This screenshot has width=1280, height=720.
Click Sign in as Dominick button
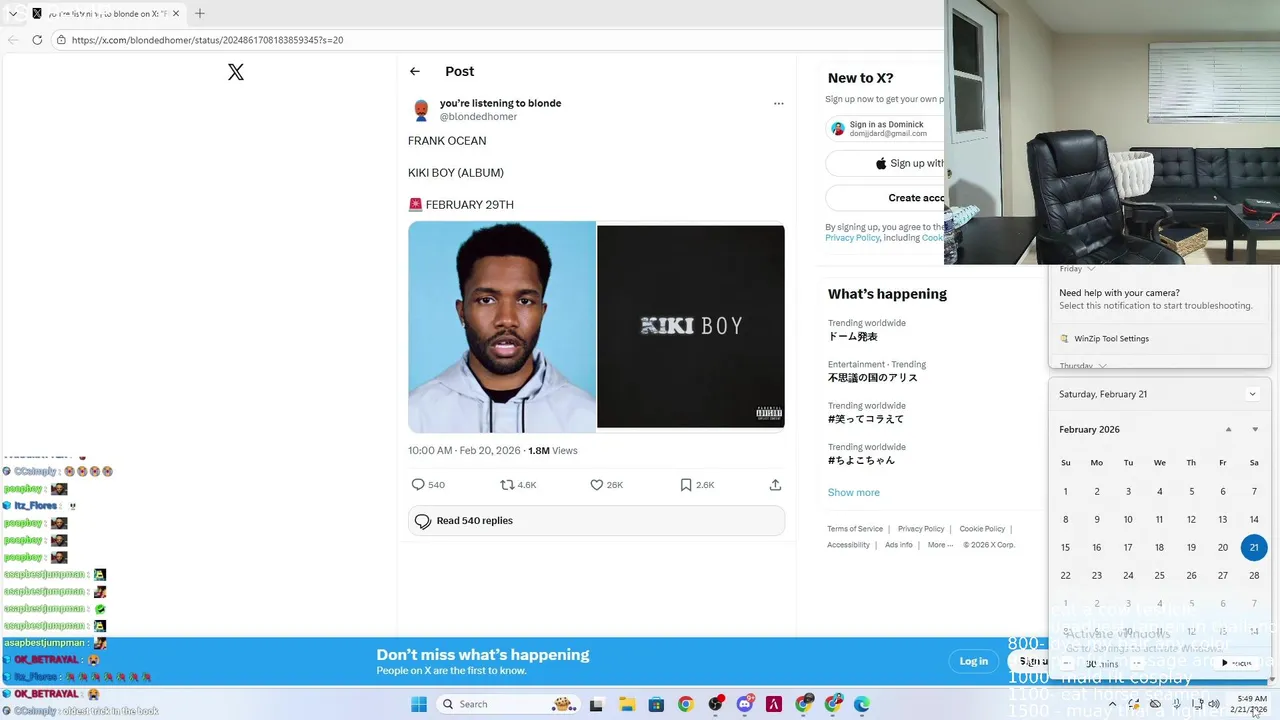click(884, 128)
